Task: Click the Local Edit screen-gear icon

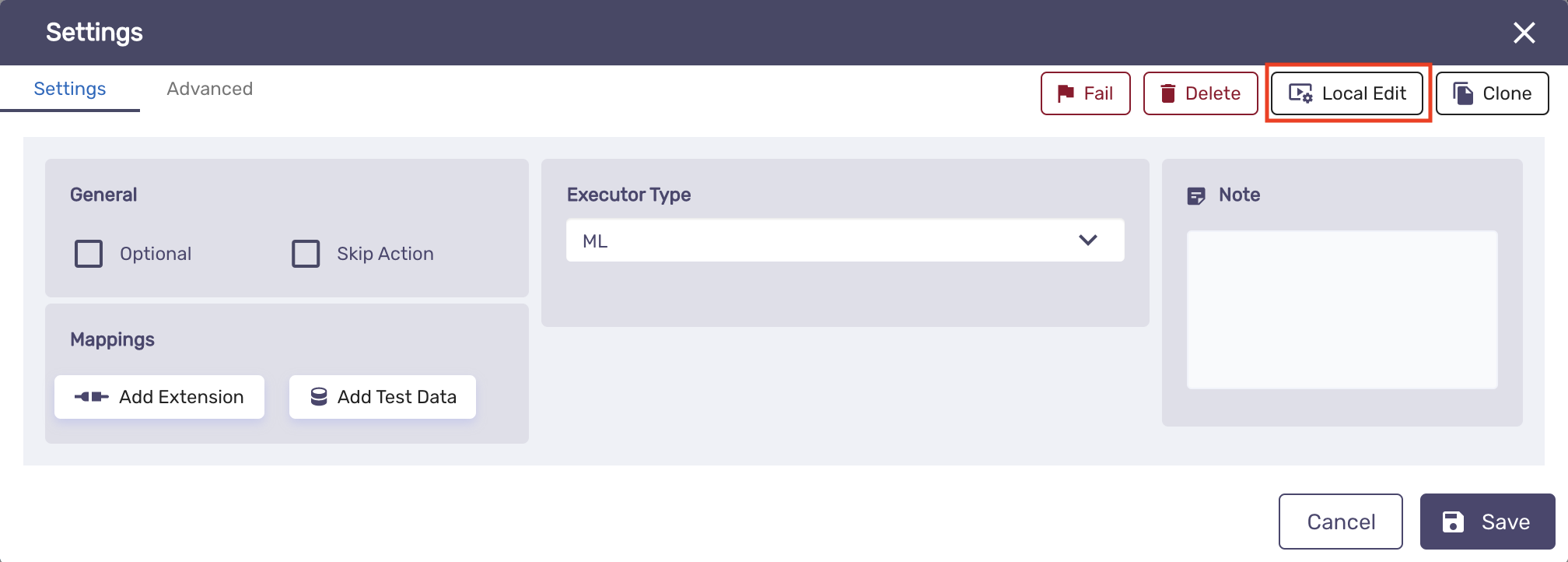Action: coord(1300,93)
